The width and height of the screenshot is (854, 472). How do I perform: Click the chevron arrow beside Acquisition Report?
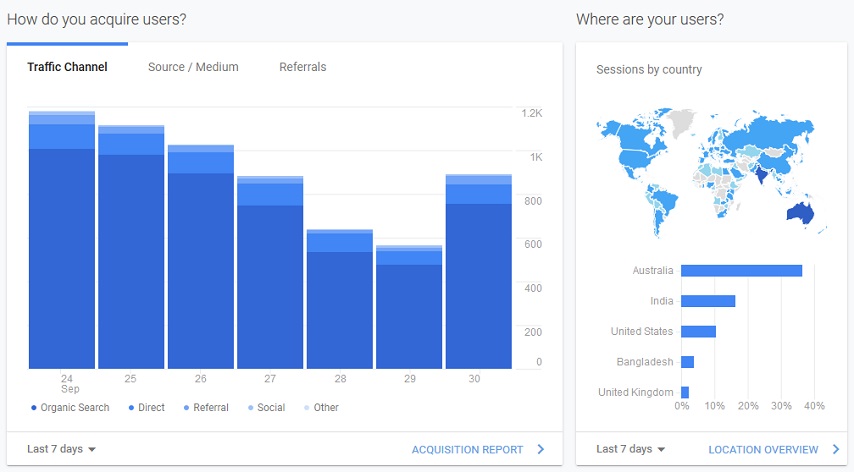coord(541,449)
